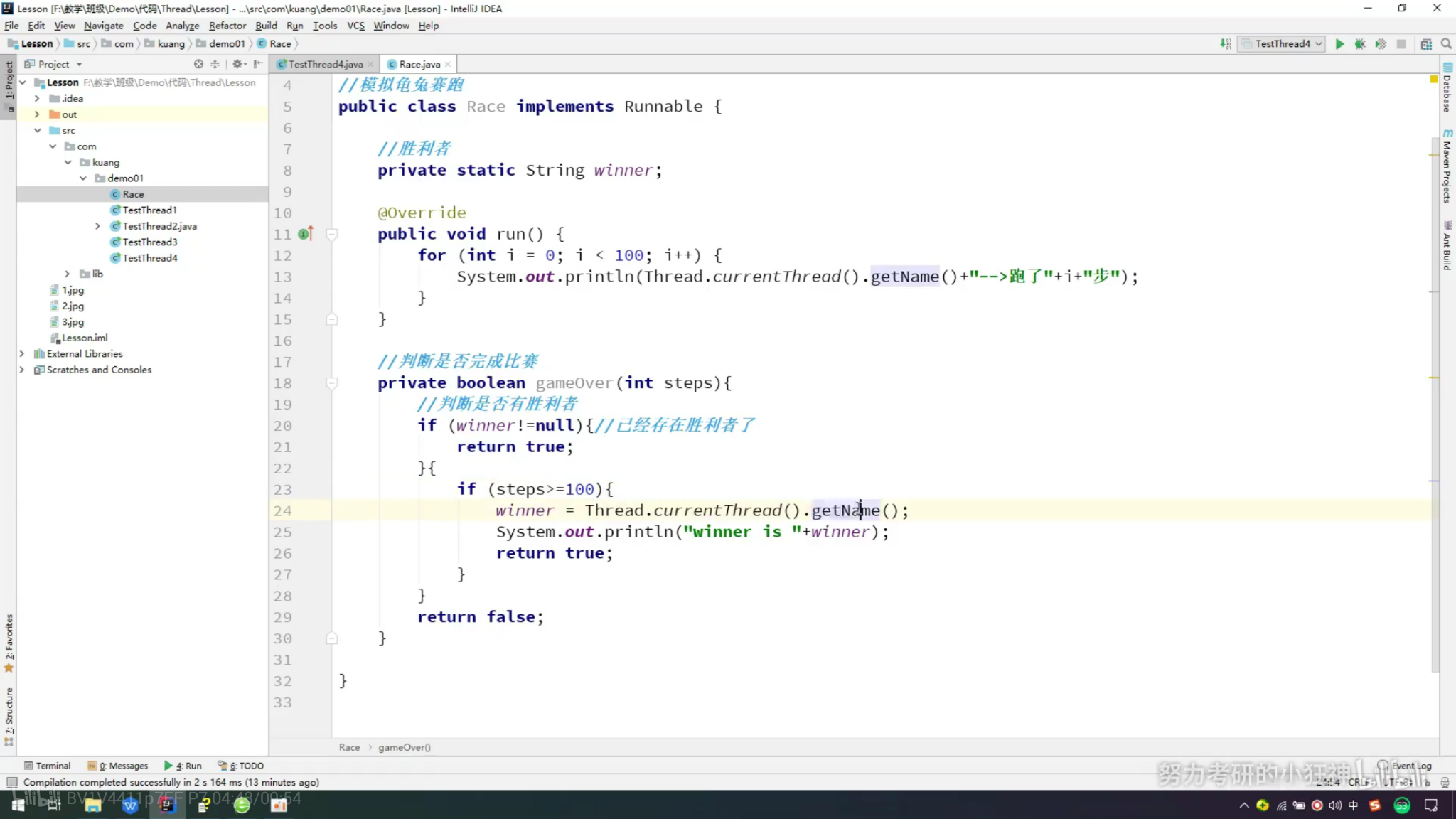
Task: Expand Scratches and Consoles
Action: [23, 370]
